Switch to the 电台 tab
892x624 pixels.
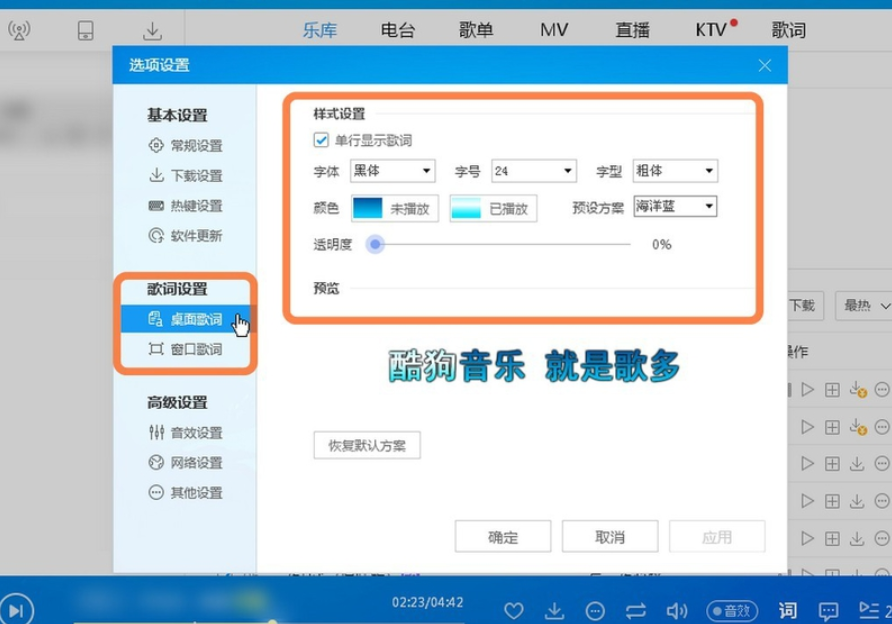tap(398, 30)
